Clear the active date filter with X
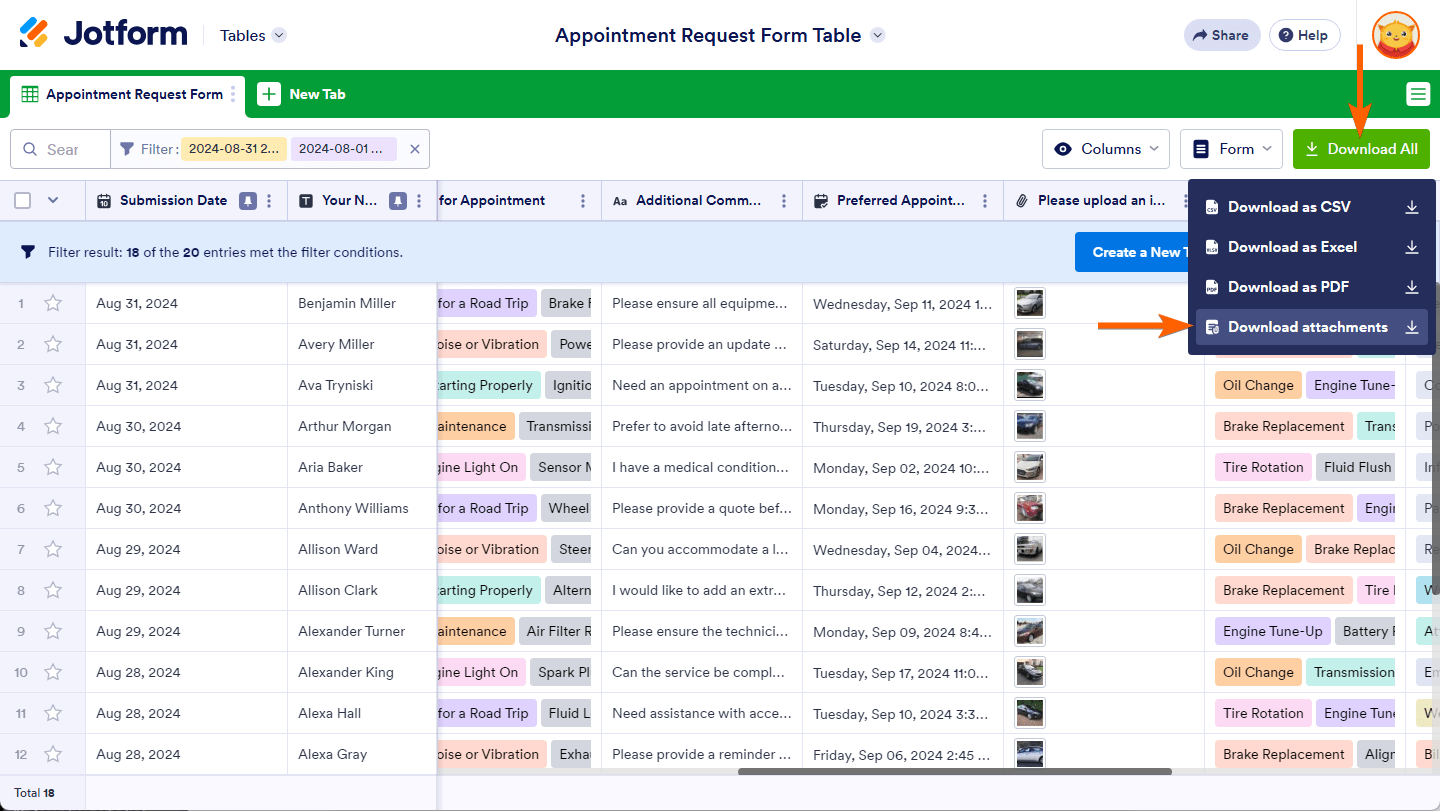Viewport: 1440px width, 811px height. (x=414, y=149)
